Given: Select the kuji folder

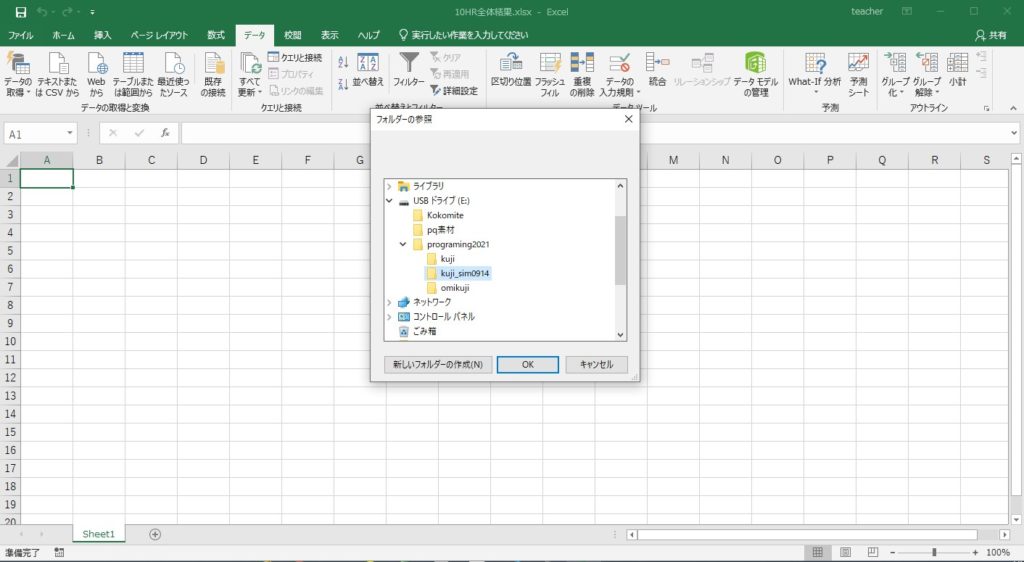Looking at the screenshot, I should click(447, 259).
